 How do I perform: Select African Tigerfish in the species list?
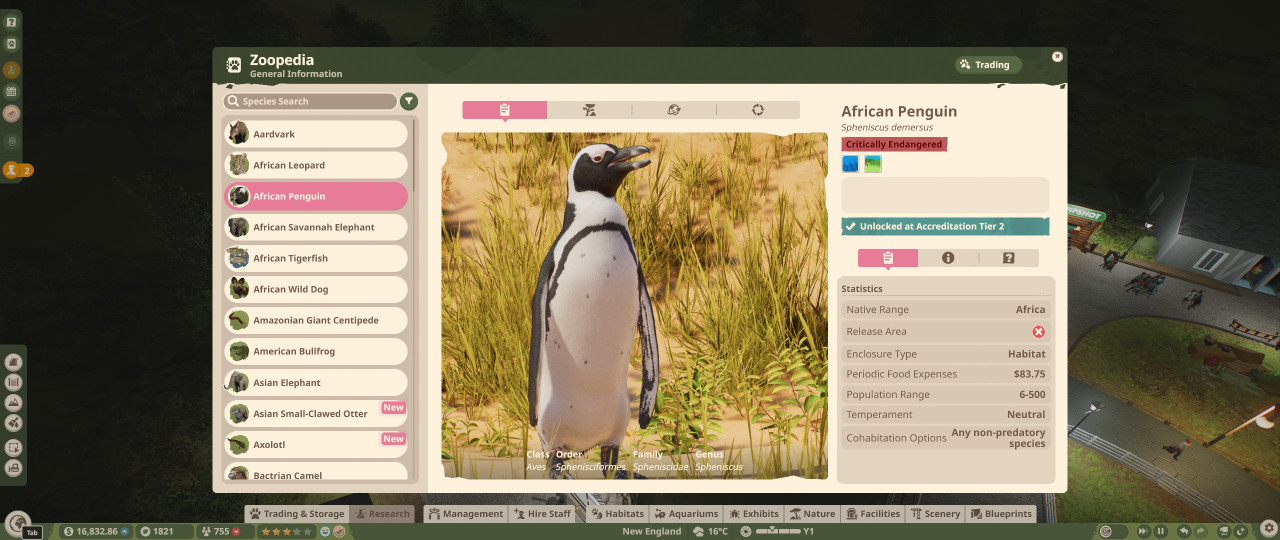click(316, 258)
